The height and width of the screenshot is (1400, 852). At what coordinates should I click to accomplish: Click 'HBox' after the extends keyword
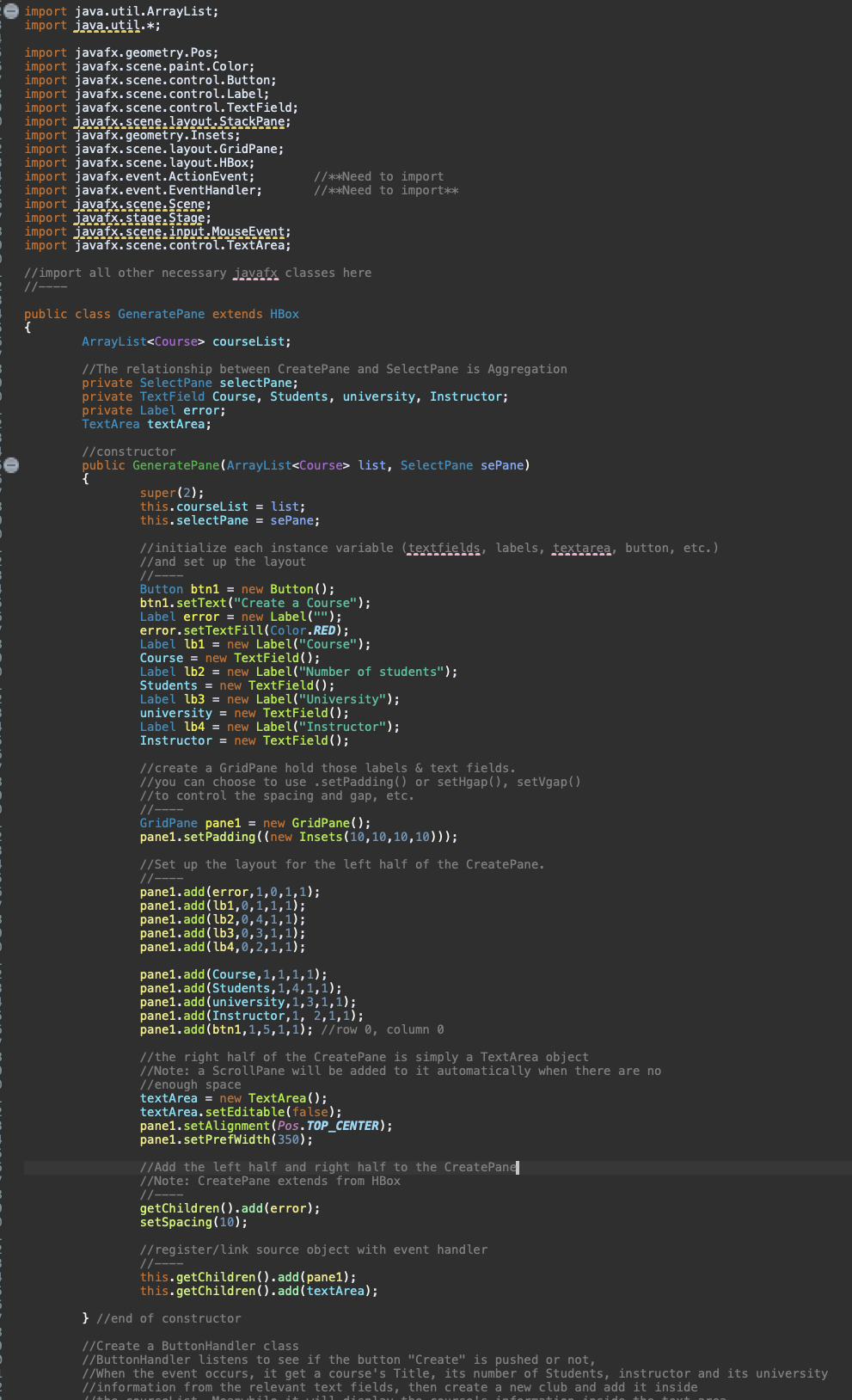point(285,314)
